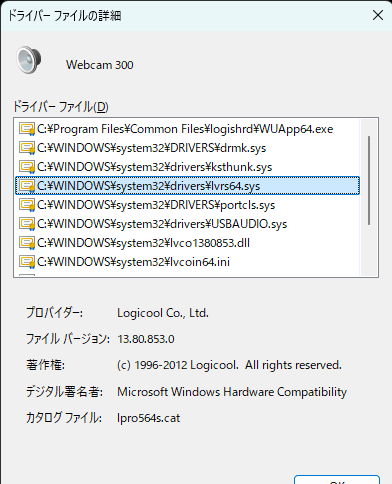
Task: Click the ファイル バージョン label
Action: [x=68, y=339]
